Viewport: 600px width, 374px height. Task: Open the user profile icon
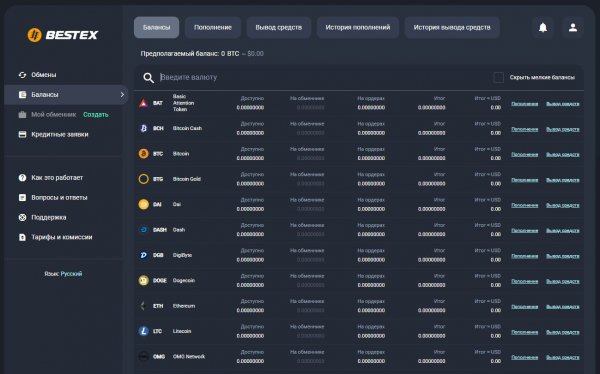click(573, 27)
